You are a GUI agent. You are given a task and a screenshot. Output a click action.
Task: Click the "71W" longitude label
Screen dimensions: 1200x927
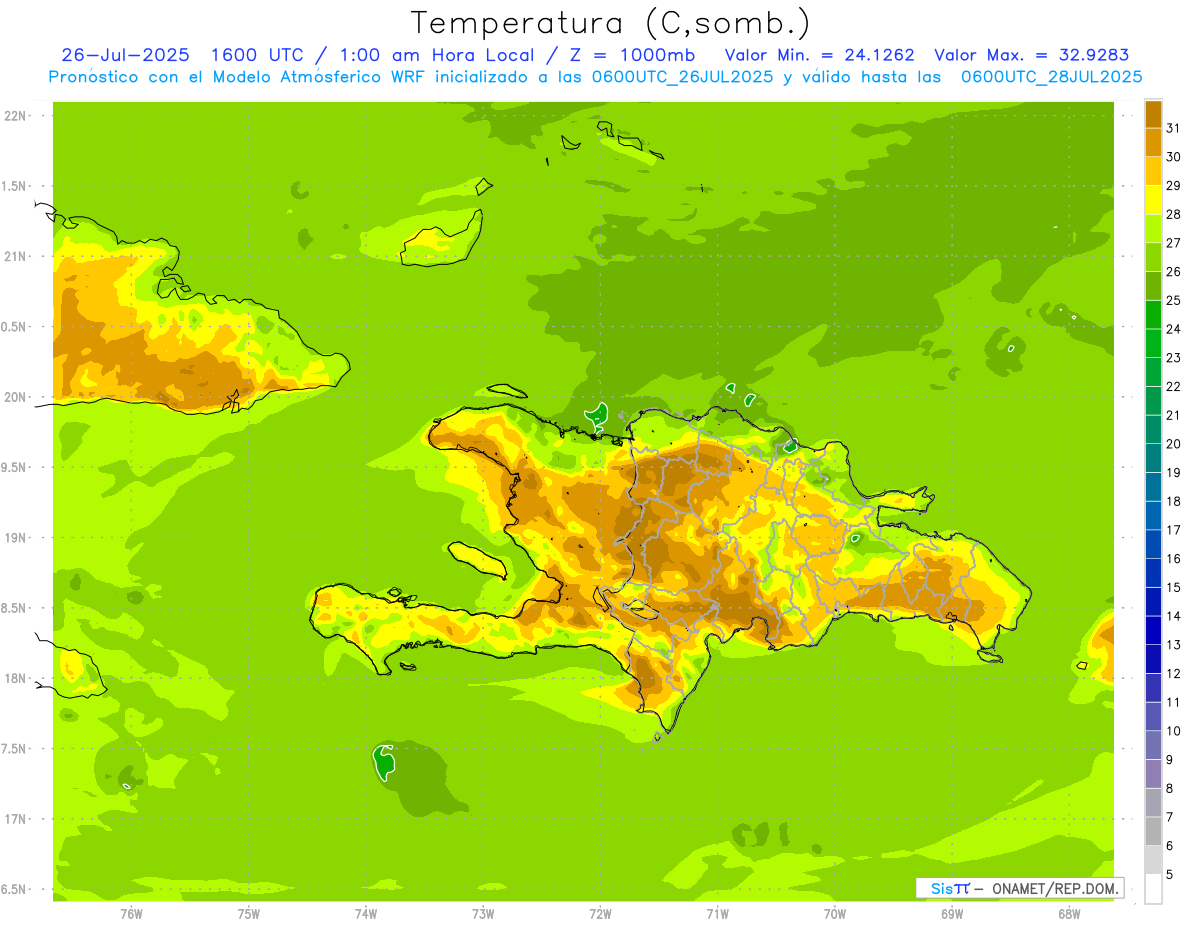point(717,914)
